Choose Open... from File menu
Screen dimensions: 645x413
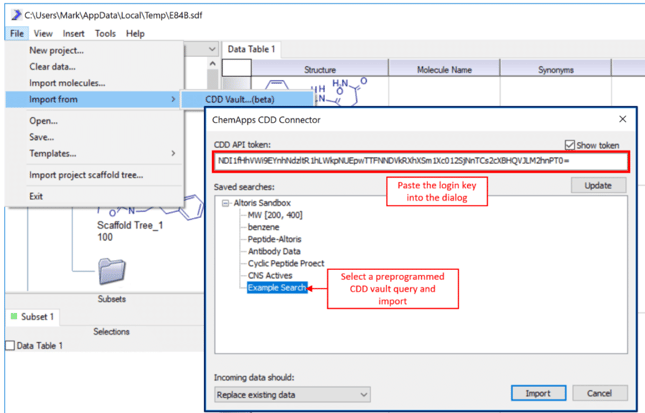click(95, 121)
